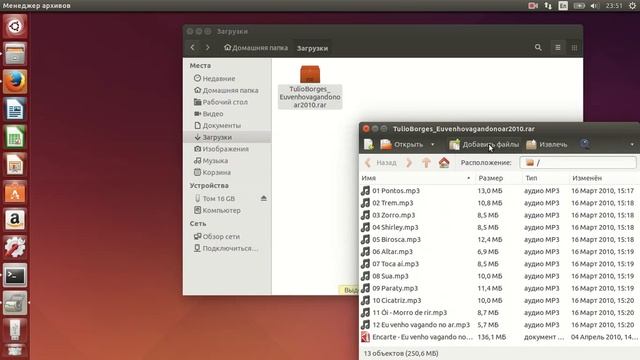Click forward arrow in Загрузки file manager

coord(207,47)
